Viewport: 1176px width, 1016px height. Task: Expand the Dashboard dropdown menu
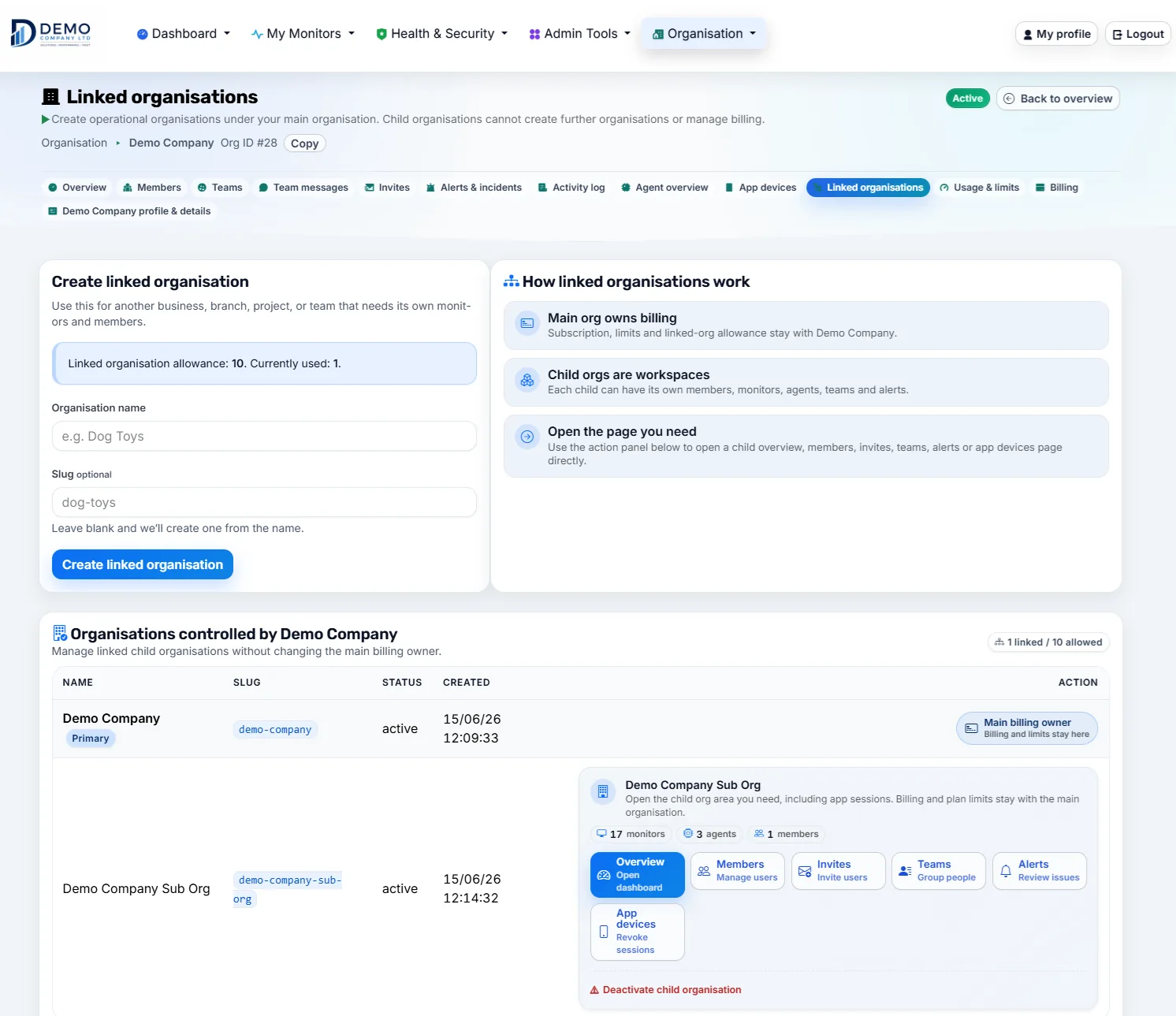pyautogui.click(x=184, y=33)
